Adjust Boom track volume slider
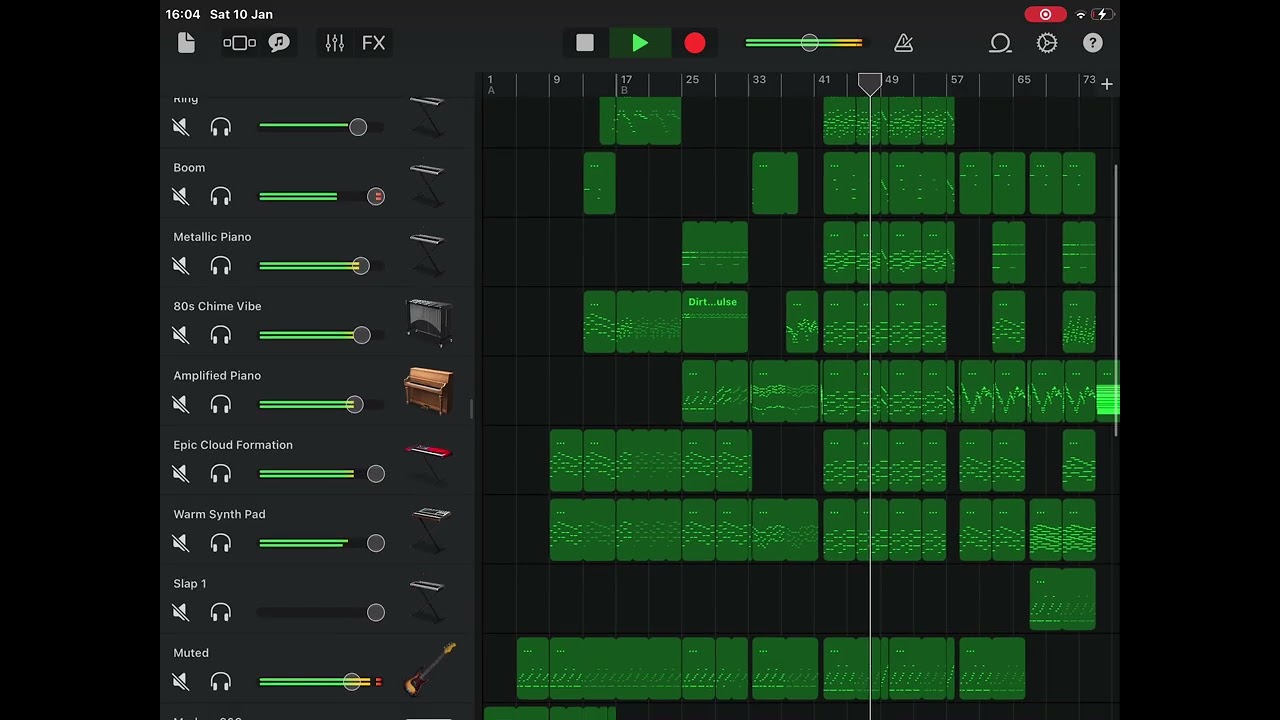Viewport: 1280px width, 720px height. 321,196
